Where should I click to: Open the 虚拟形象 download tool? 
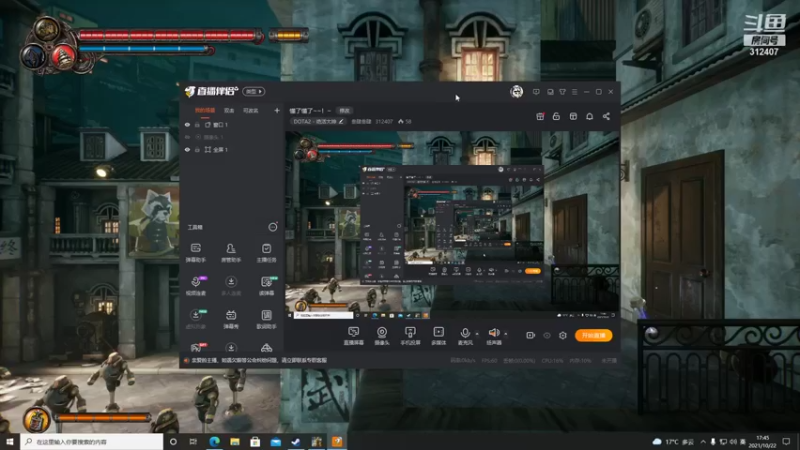195,319
